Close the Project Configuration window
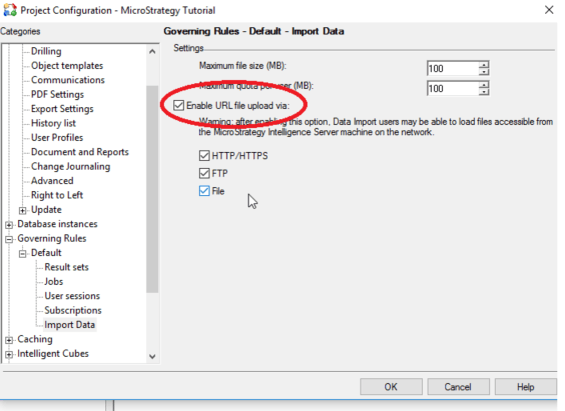Viewport: 565px width, 411px height. point(549,10)
